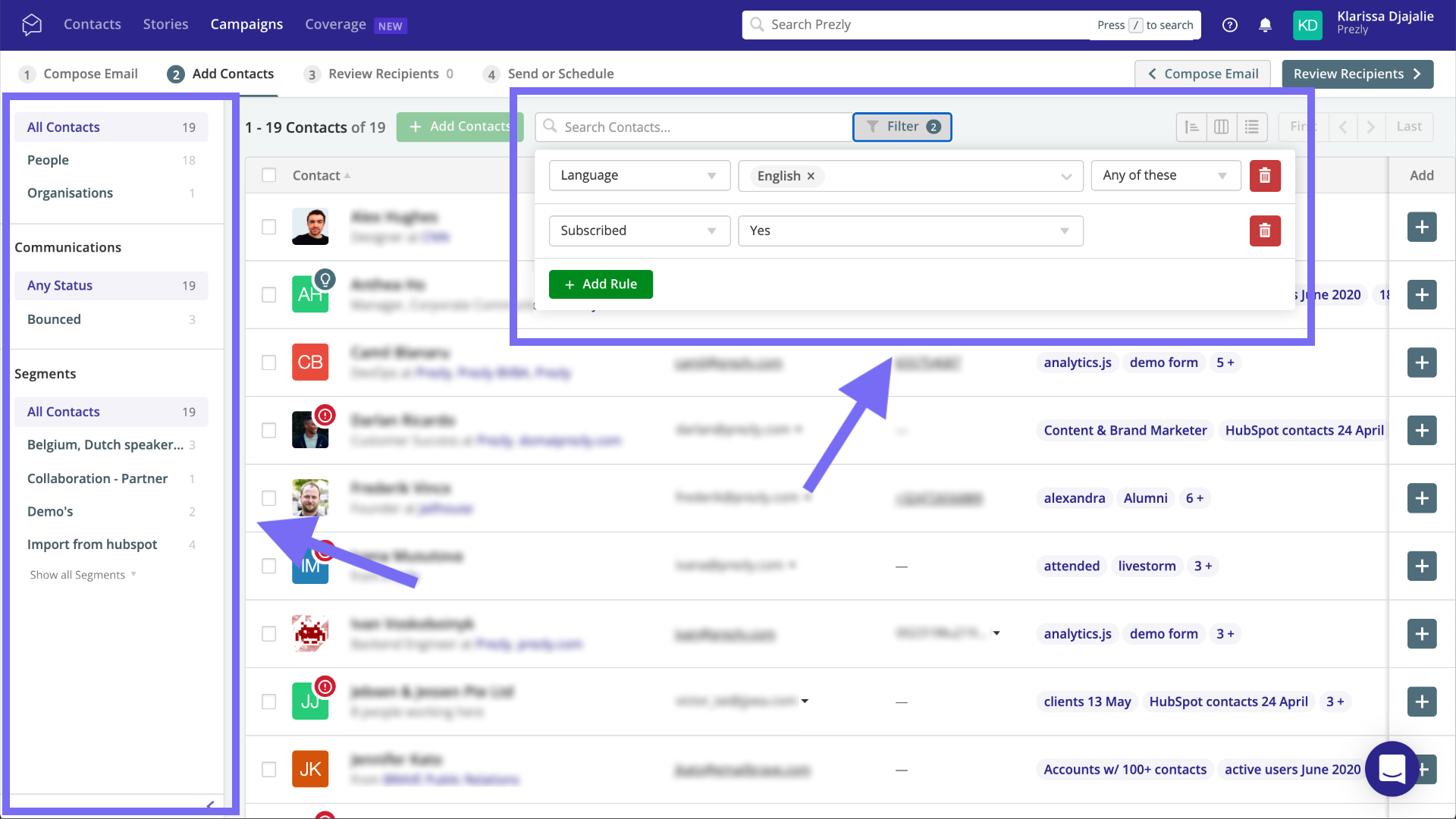This screenshot has width=1456, height=819.
Task: Click the green Add Rule button
Action: 601,284
